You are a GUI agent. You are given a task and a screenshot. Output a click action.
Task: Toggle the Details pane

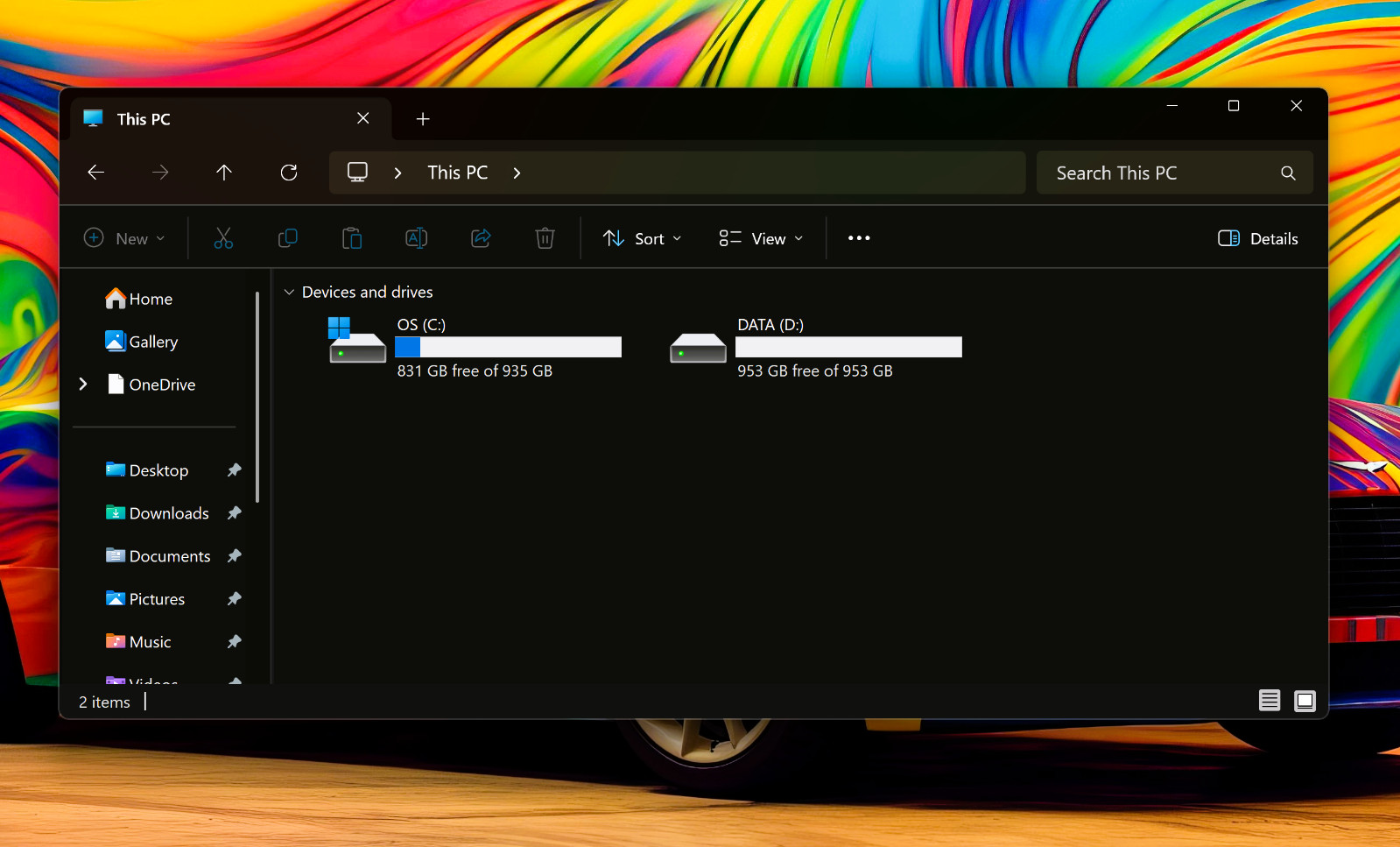[x=1257, y=238]
